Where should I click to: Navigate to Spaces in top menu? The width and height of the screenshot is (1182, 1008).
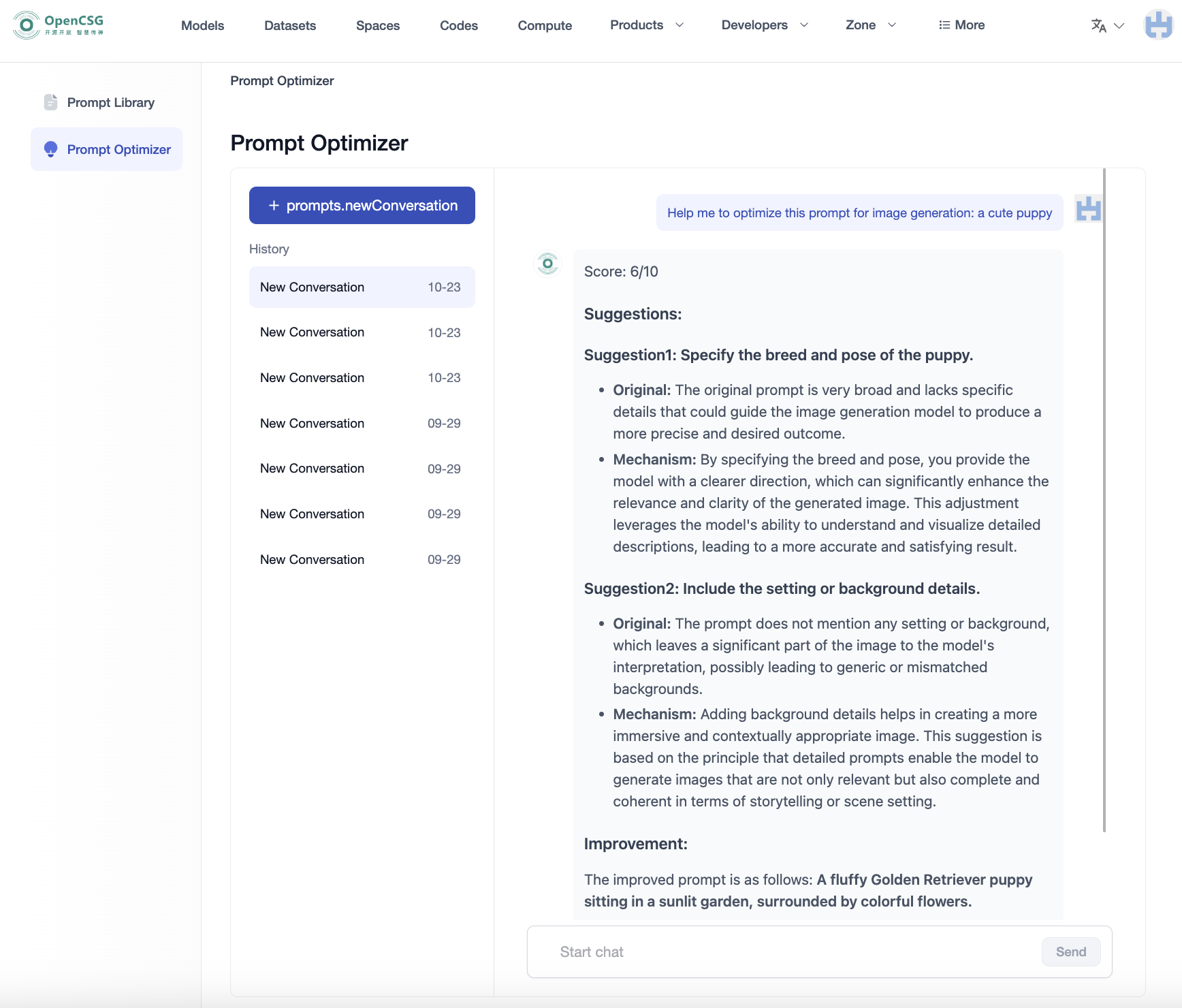tap(378, 26)
